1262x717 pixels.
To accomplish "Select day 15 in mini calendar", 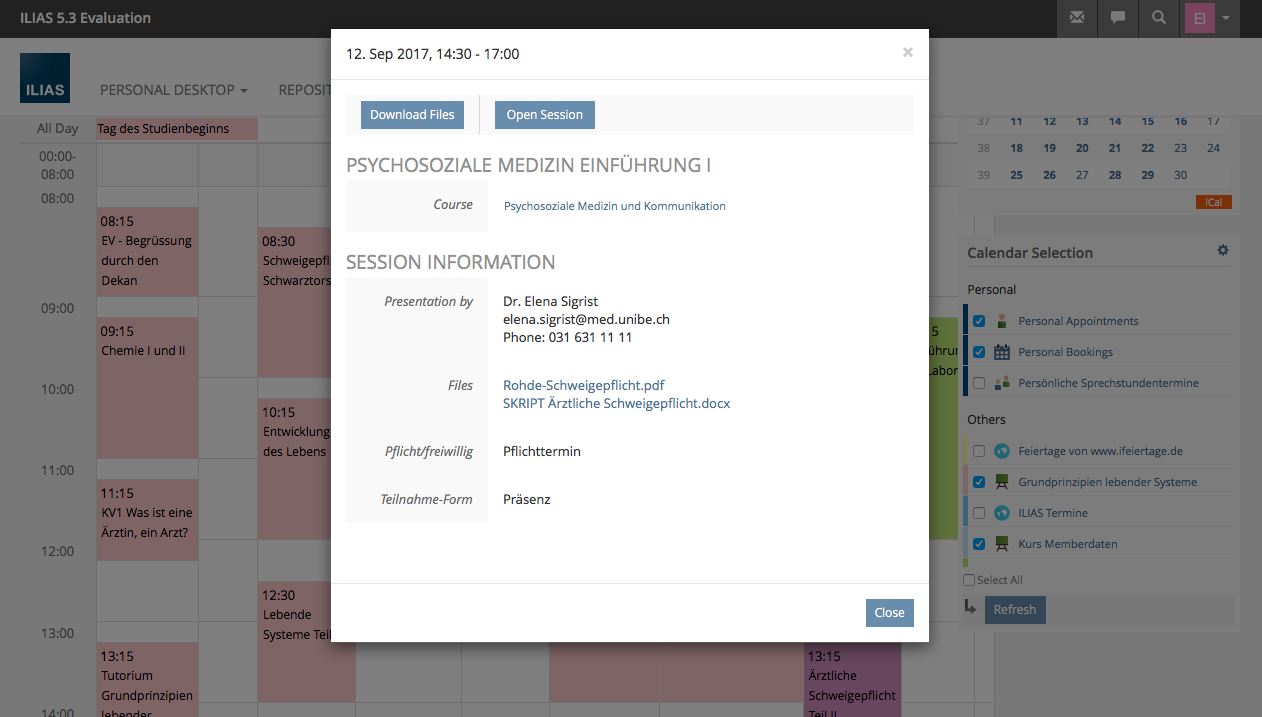I will click(1148, 122).
